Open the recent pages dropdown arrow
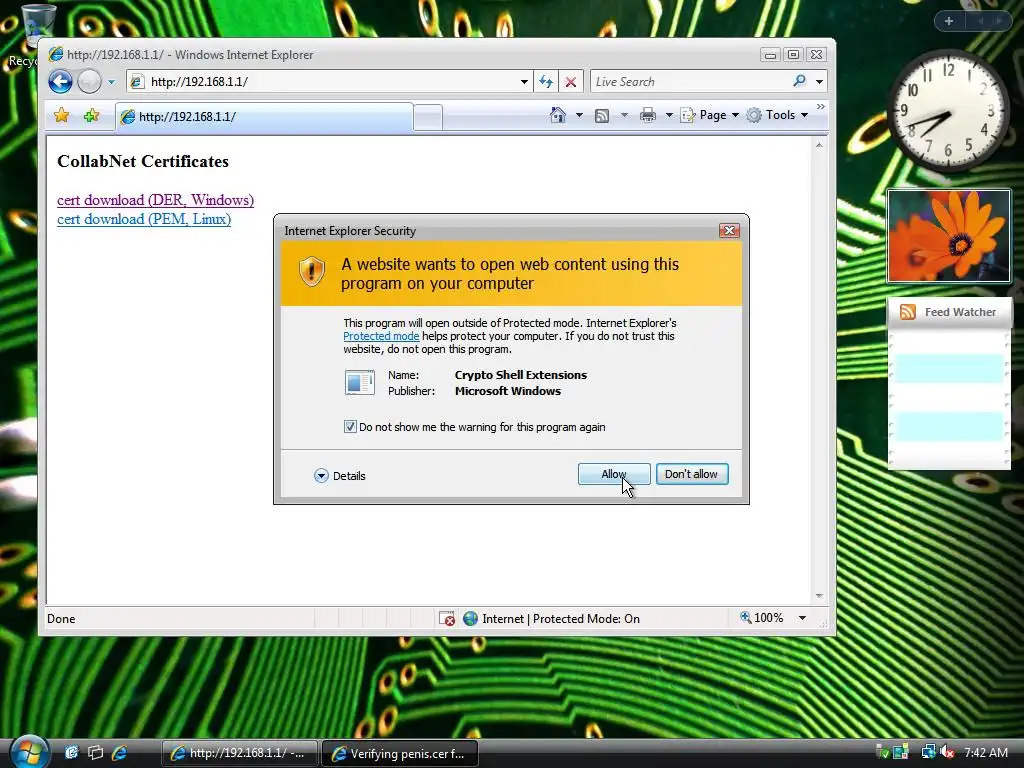Image resolution: width=1024 pixels, height=768 pixels. pyautogui.click(x=111, y=82)
